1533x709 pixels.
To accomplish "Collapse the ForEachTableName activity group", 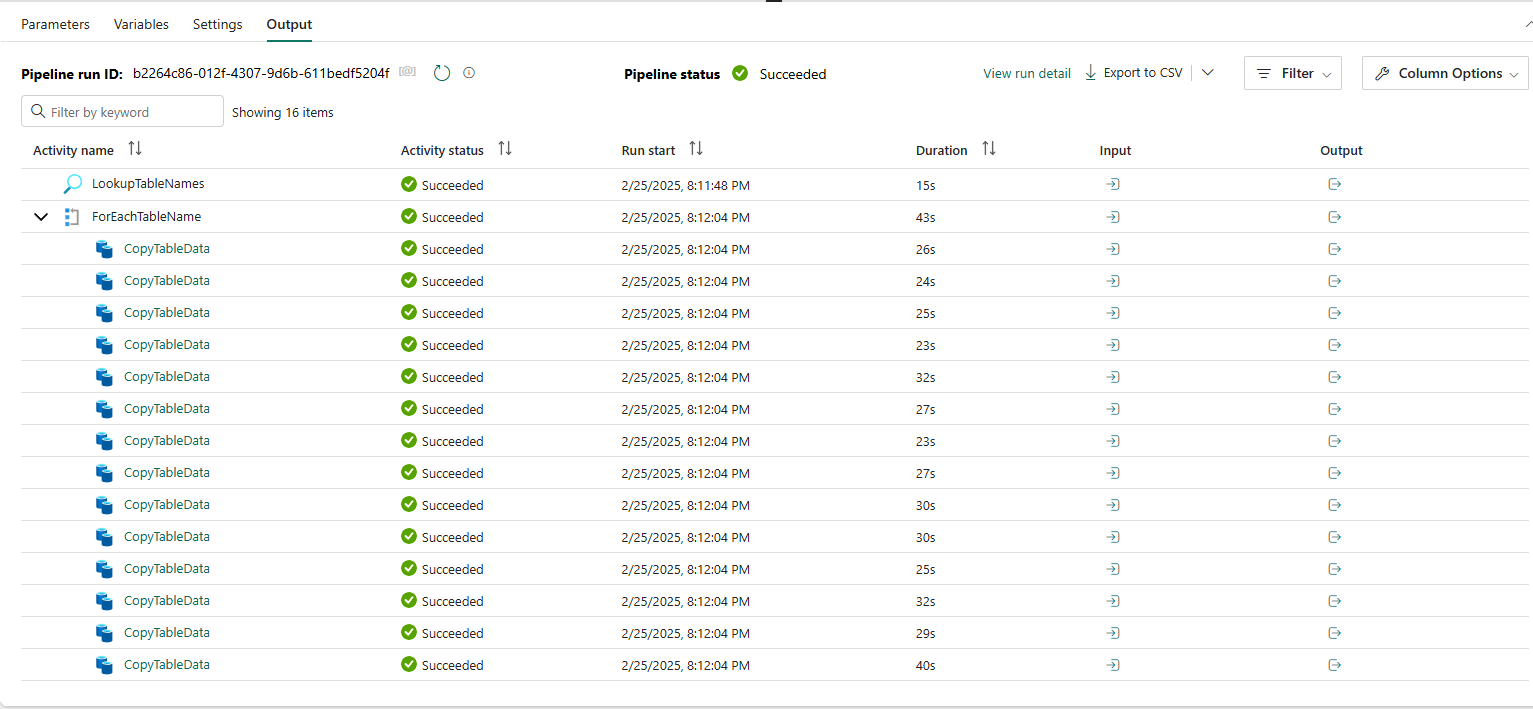I will (41, 216).
